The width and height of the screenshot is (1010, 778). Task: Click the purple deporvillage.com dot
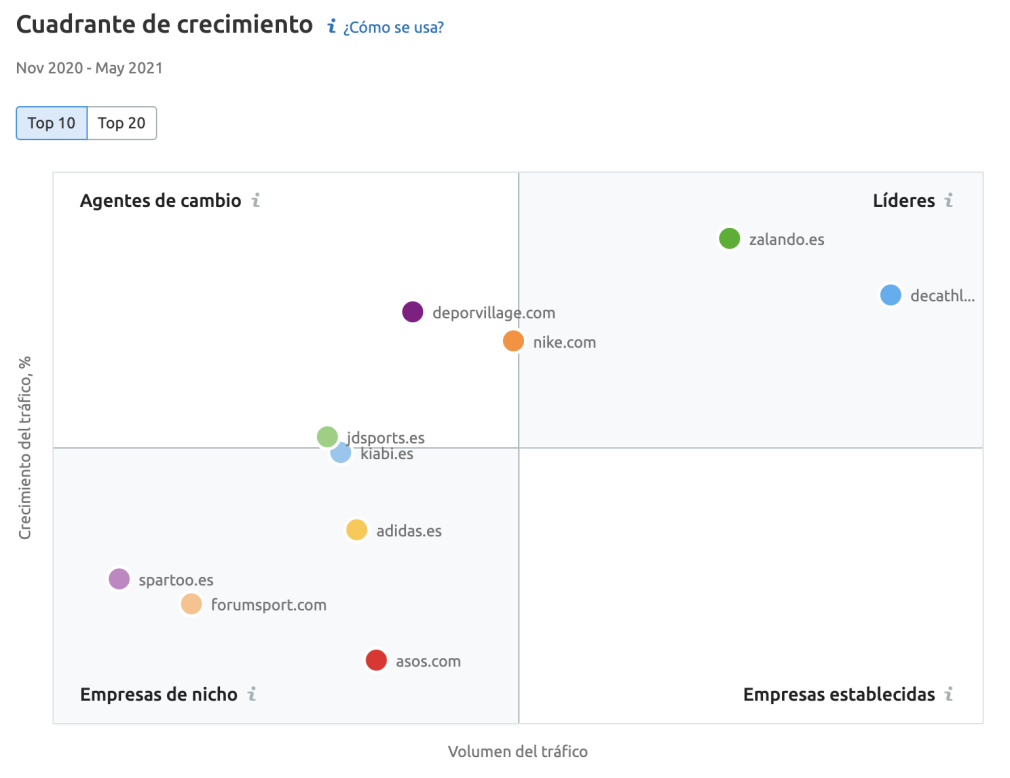(x=413, y=312)
